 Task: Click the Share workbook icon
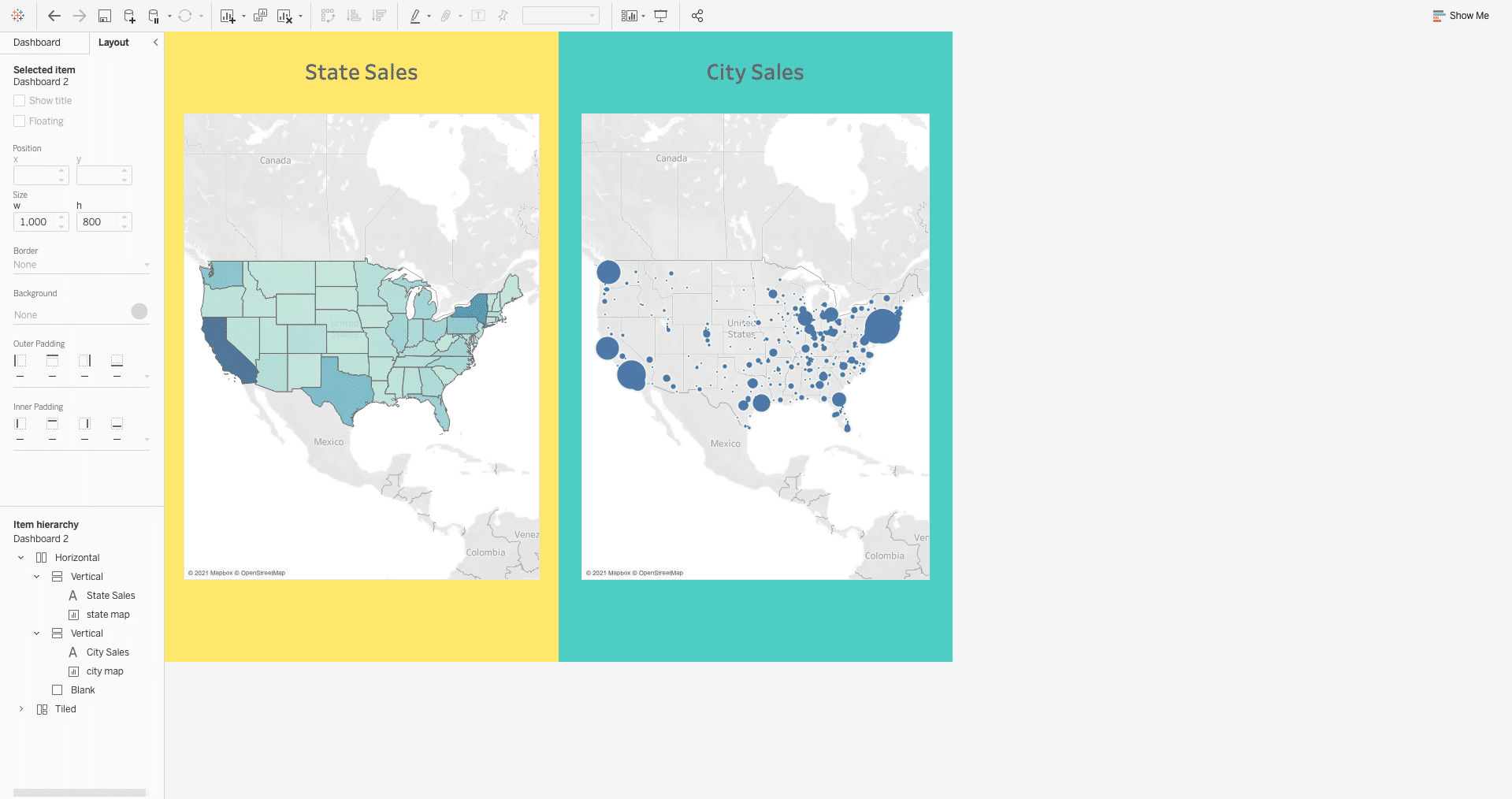(x=697, y=15)
